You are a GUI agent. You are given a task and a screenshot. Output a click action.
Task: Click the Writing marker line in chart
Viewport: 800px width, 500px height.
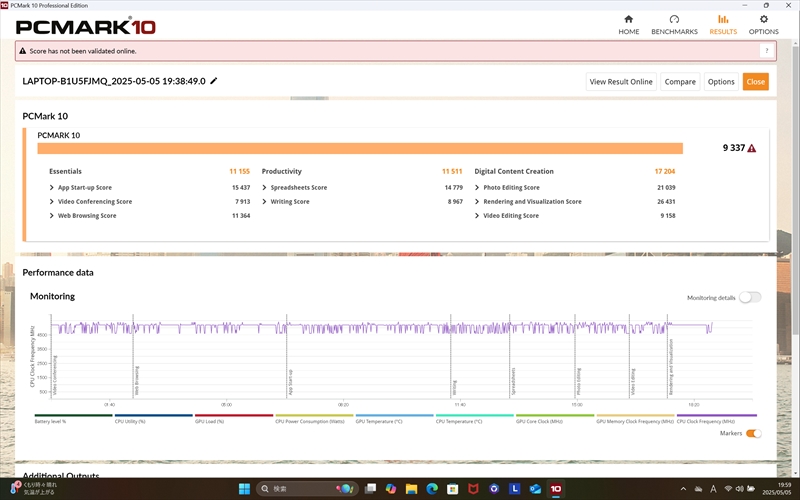tap(451, 356)
